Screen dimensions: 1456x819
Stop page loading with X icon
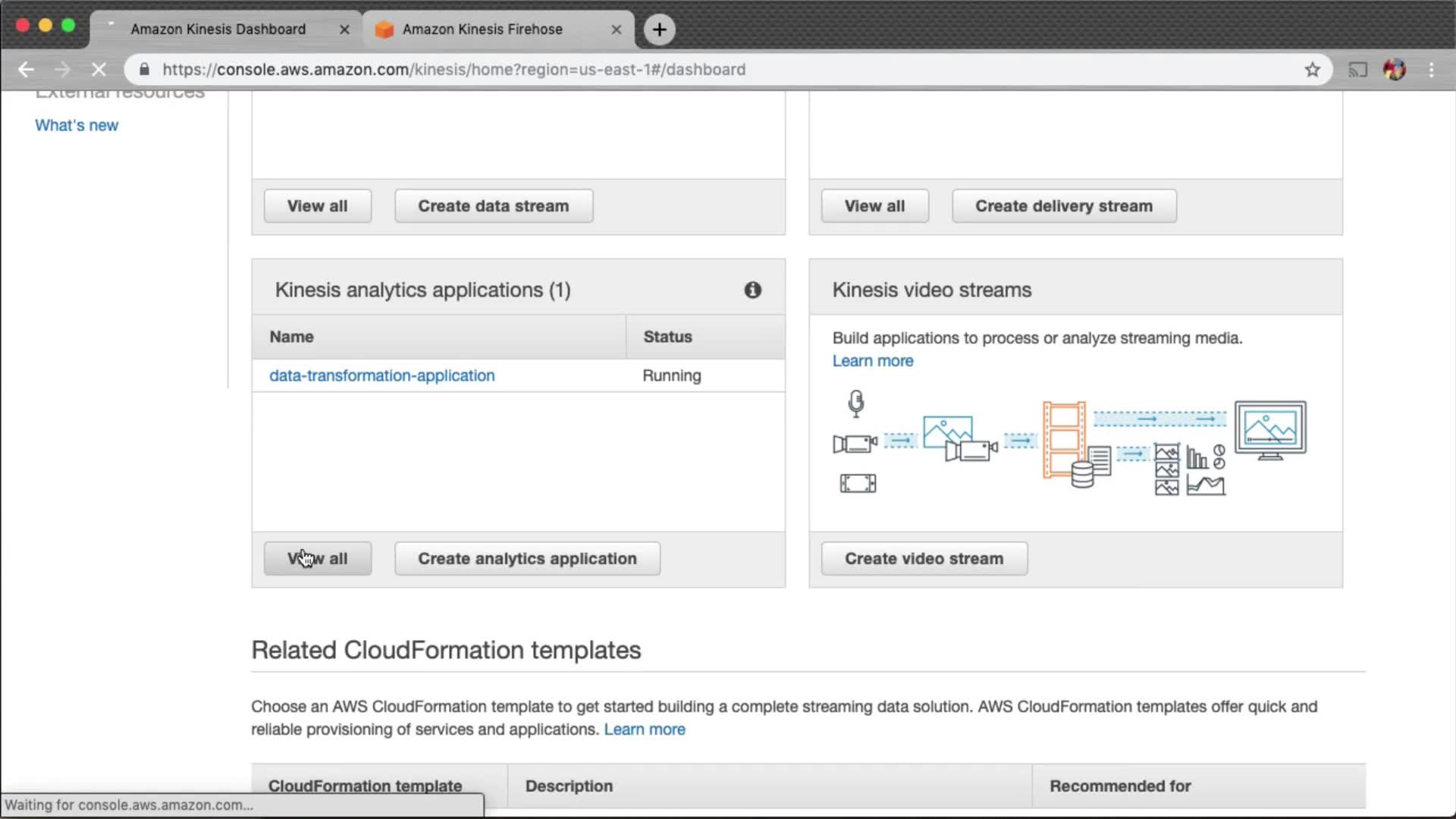99,70
